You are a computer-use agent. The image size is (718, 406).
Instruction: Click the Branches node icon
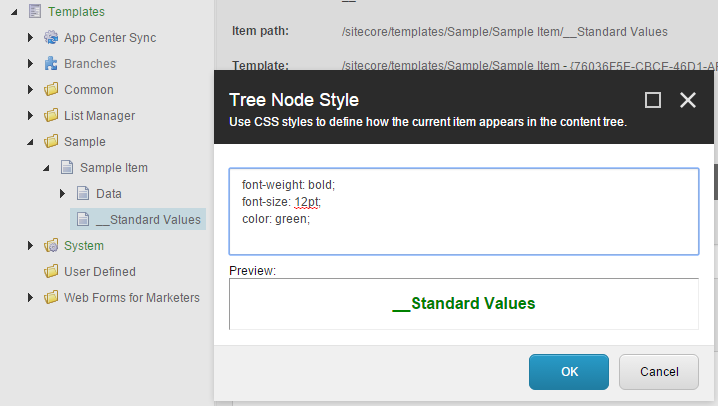51,64
